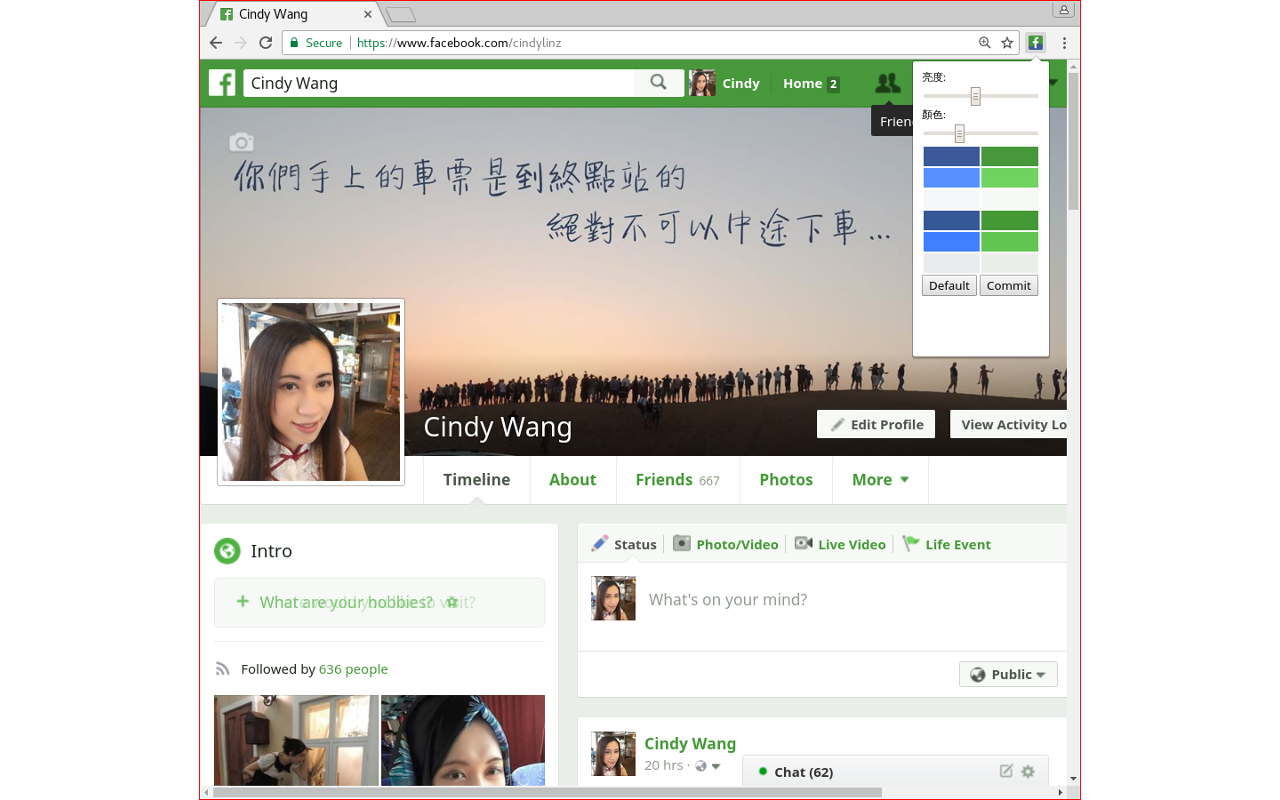1280x800 pixels.
Task: Click the browser Back arrow
Action: tap(216, 43)
